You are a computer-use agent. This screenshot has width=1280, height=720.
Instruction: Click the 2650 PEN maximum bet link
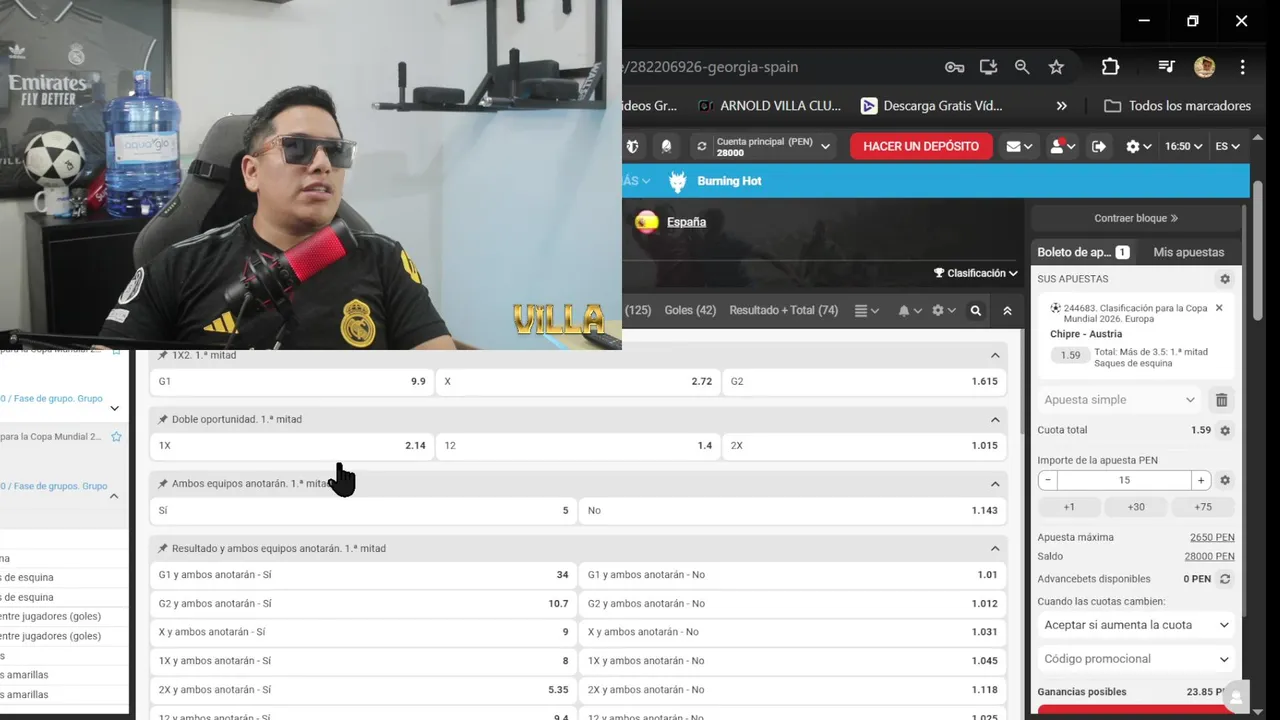pos(1212,537)
